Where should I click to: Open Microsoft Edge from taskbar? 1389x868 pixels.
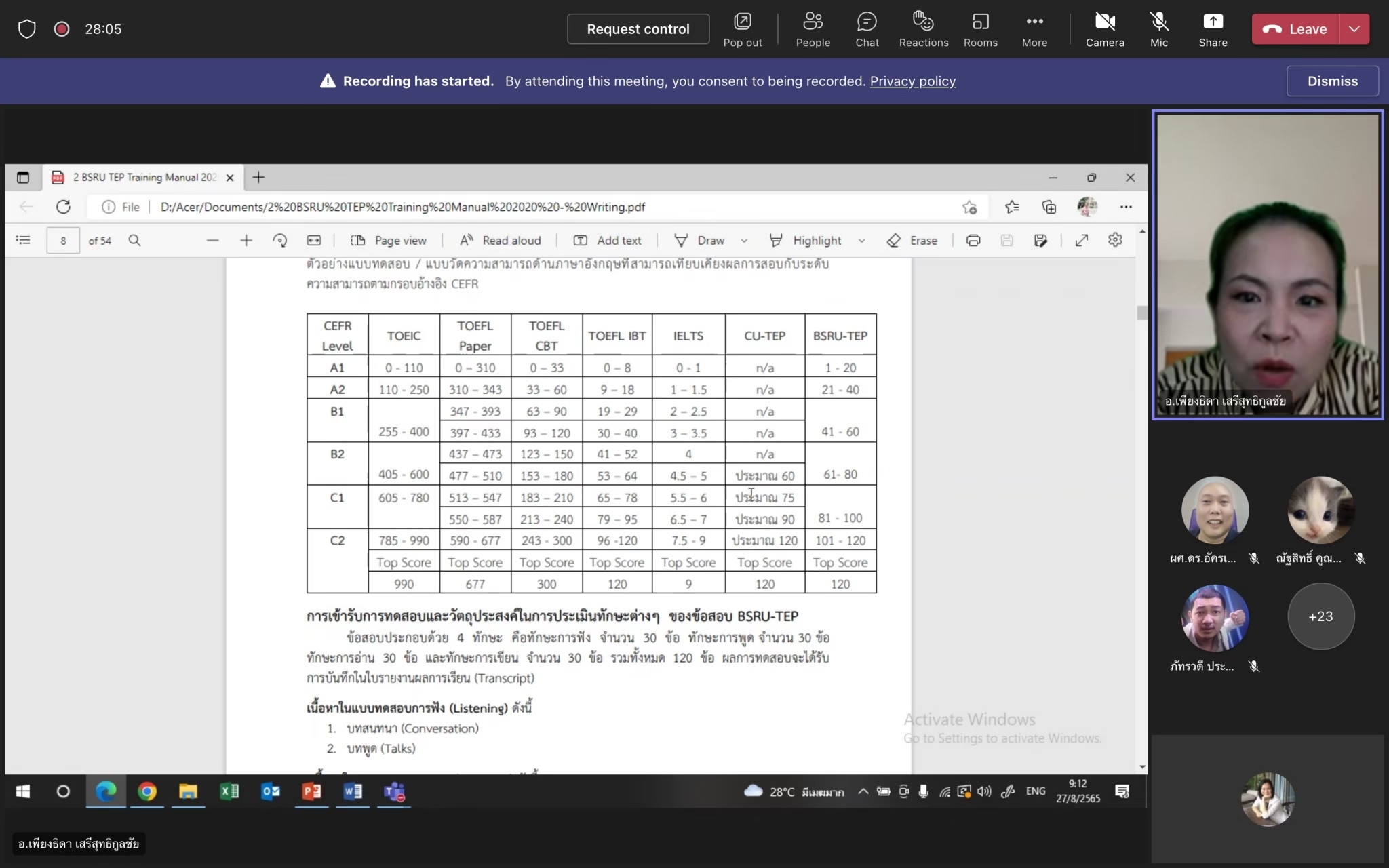point(106,791)
